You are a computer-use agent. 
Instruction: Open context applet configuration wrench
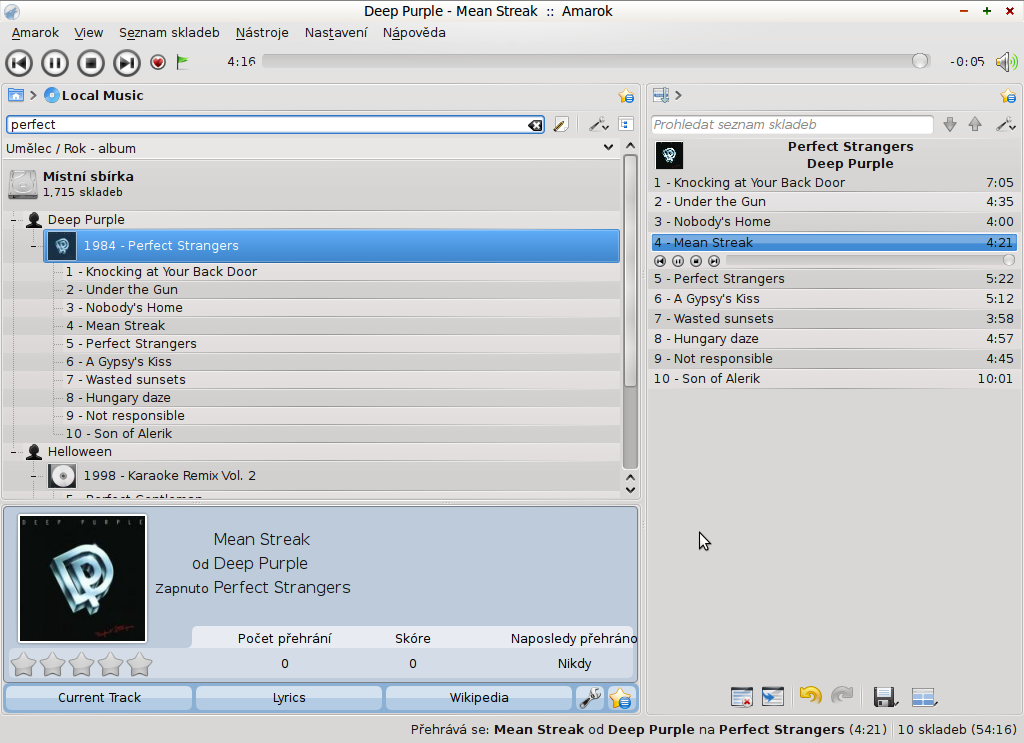(x=590, y=698)
